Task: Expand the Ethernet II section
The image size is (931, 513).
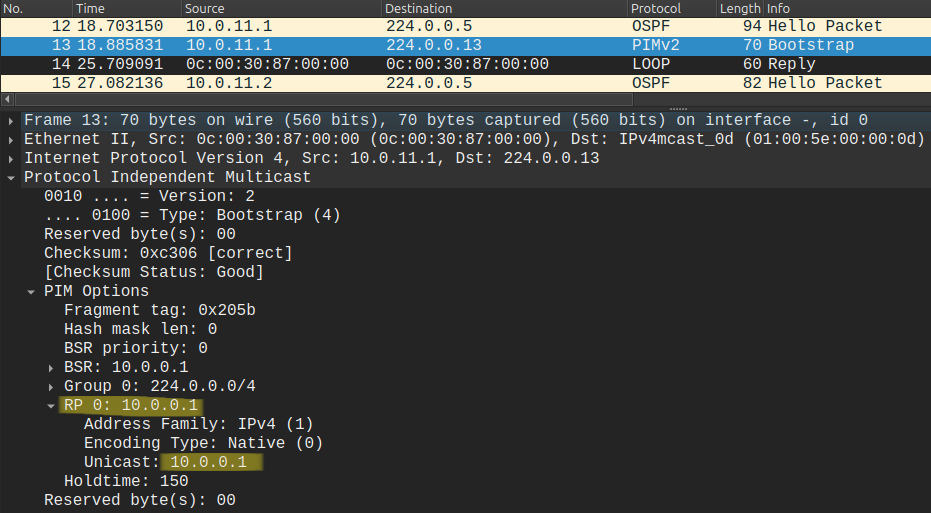Action: [11, 139]
